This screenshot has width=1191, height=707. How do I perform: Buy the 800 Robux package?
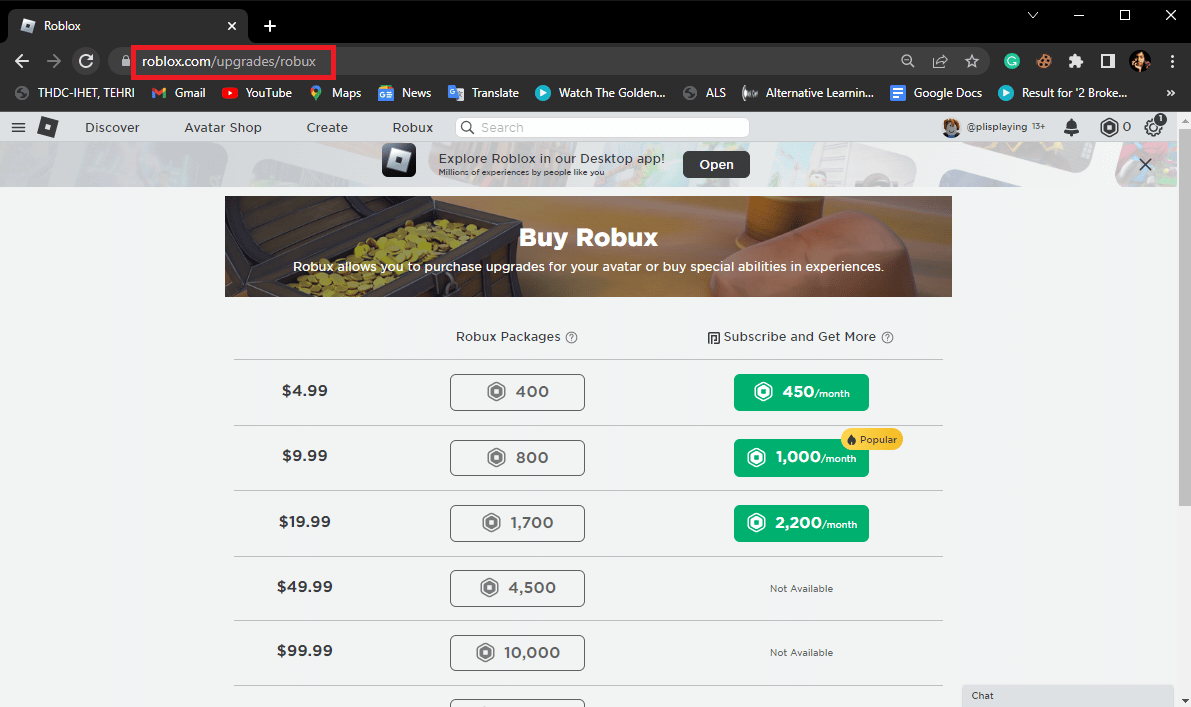click(x=517, y=458)
